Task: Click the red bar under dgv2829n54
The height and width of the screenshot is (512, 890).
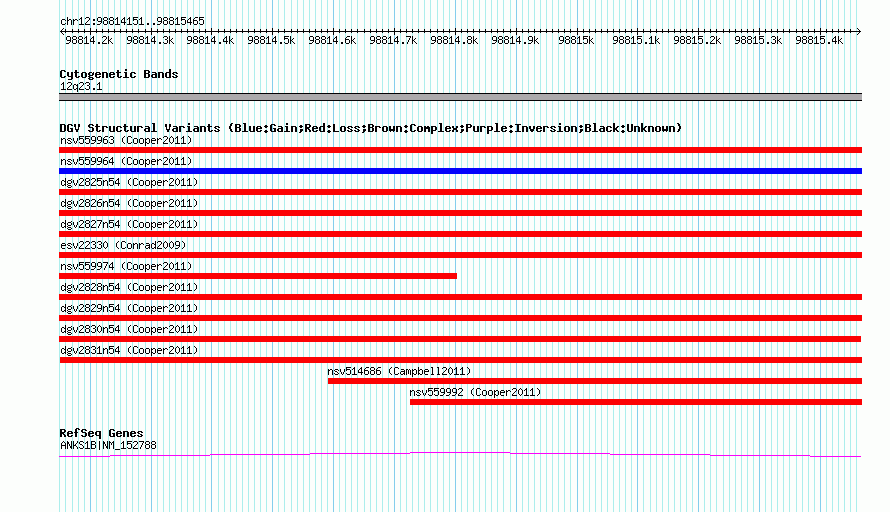Action: (460, 318)
